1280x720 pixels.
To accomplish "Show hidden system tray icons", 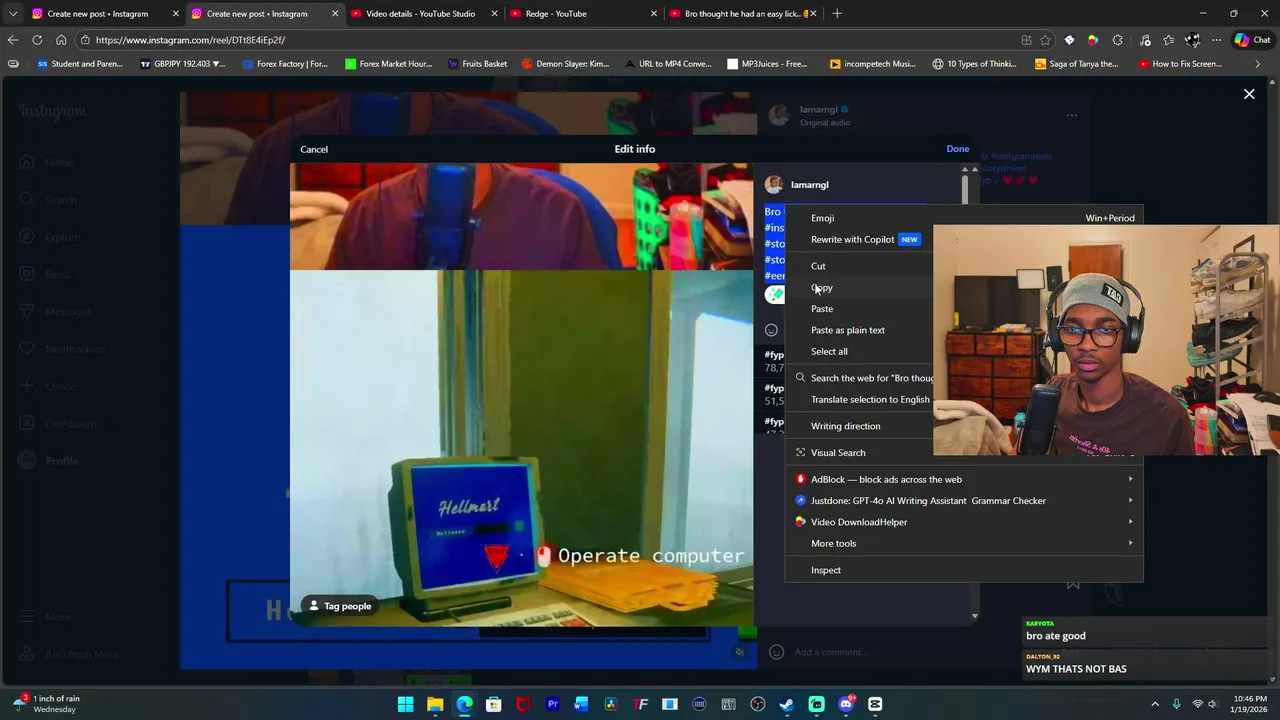I will tap(1155, 705).
